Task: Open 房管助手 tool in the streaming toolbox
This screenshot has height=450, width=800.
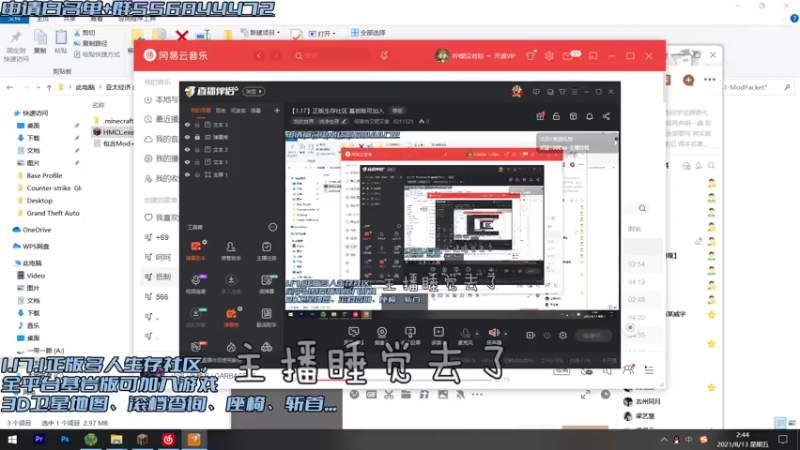Action: pyautogui.click(x=231, y=251)
